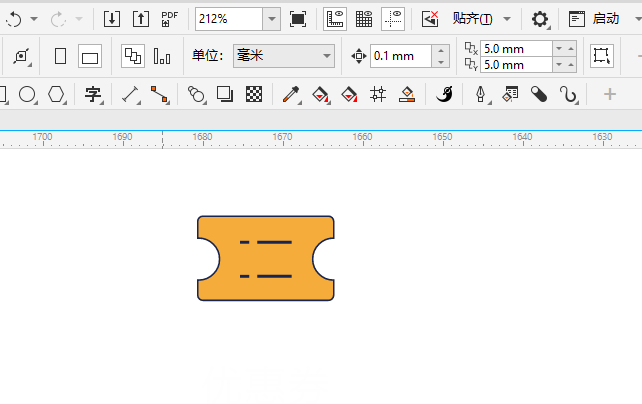Select the Connector tool

[x=159, y=95]
